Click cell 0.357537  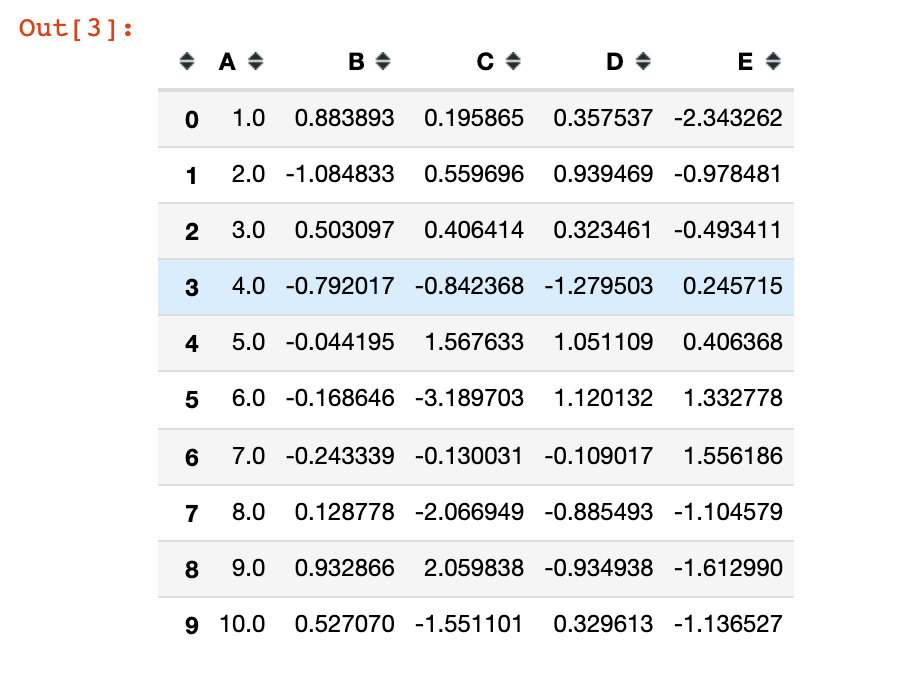tap(603, 118)
